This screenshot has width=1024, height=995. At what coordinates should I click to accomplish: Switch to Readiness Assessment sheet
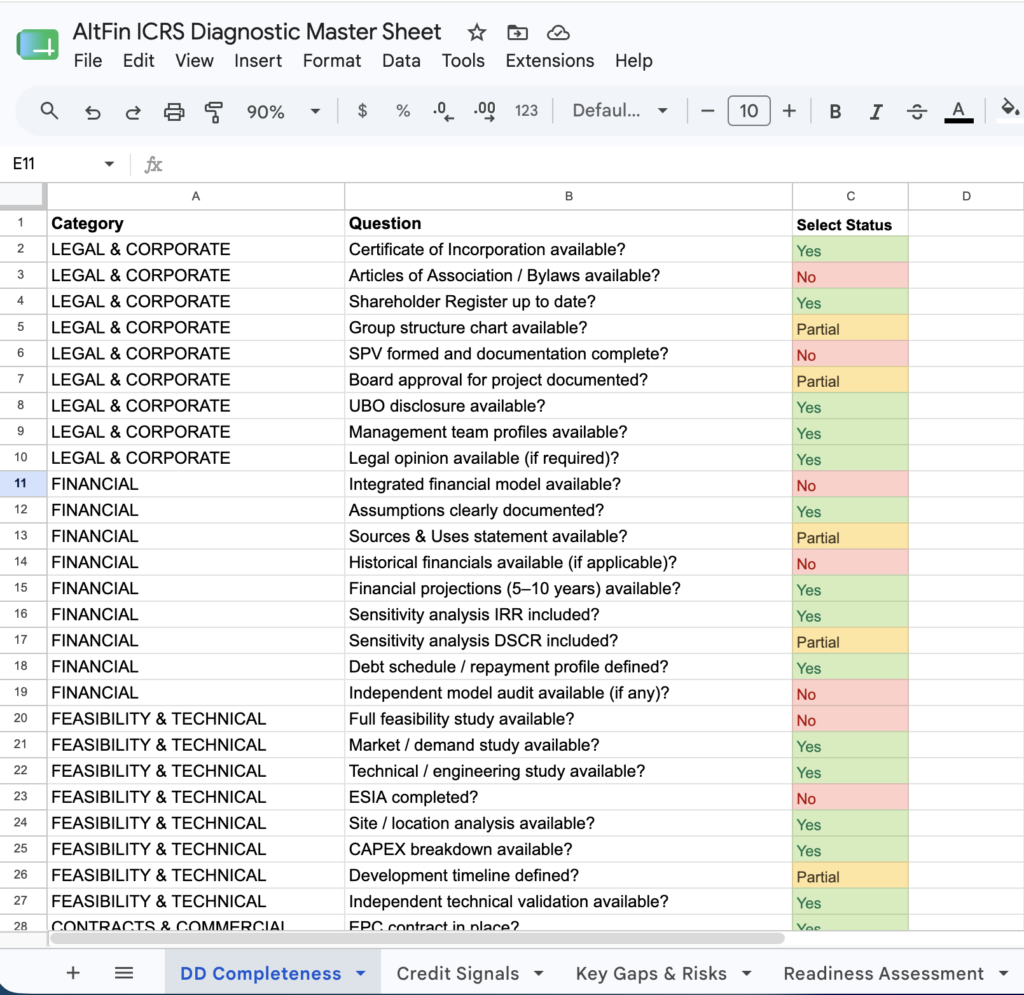(x=883, y=973)
